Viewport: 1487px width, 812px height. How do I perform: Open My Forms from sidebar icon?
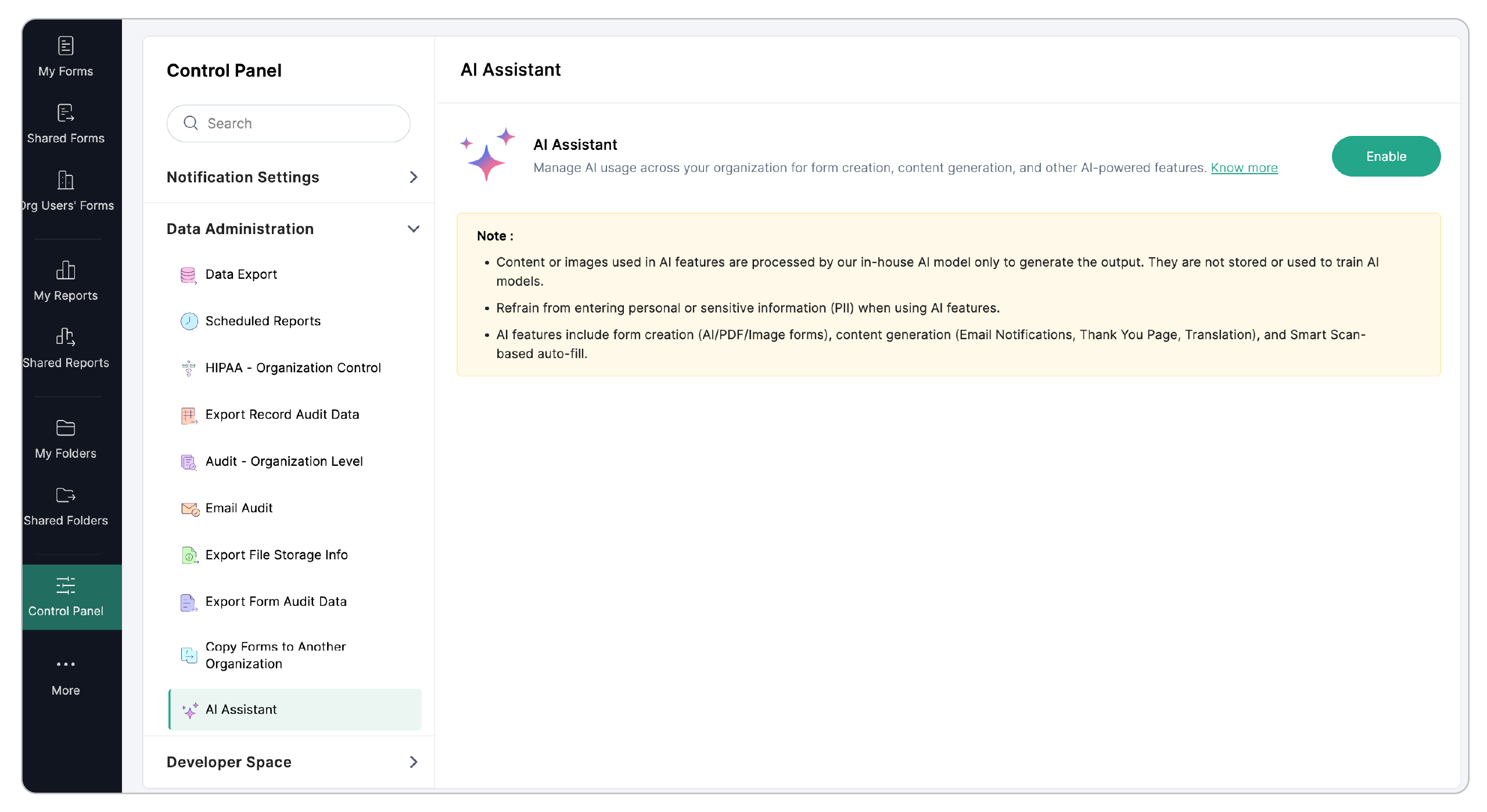(66, 46)
